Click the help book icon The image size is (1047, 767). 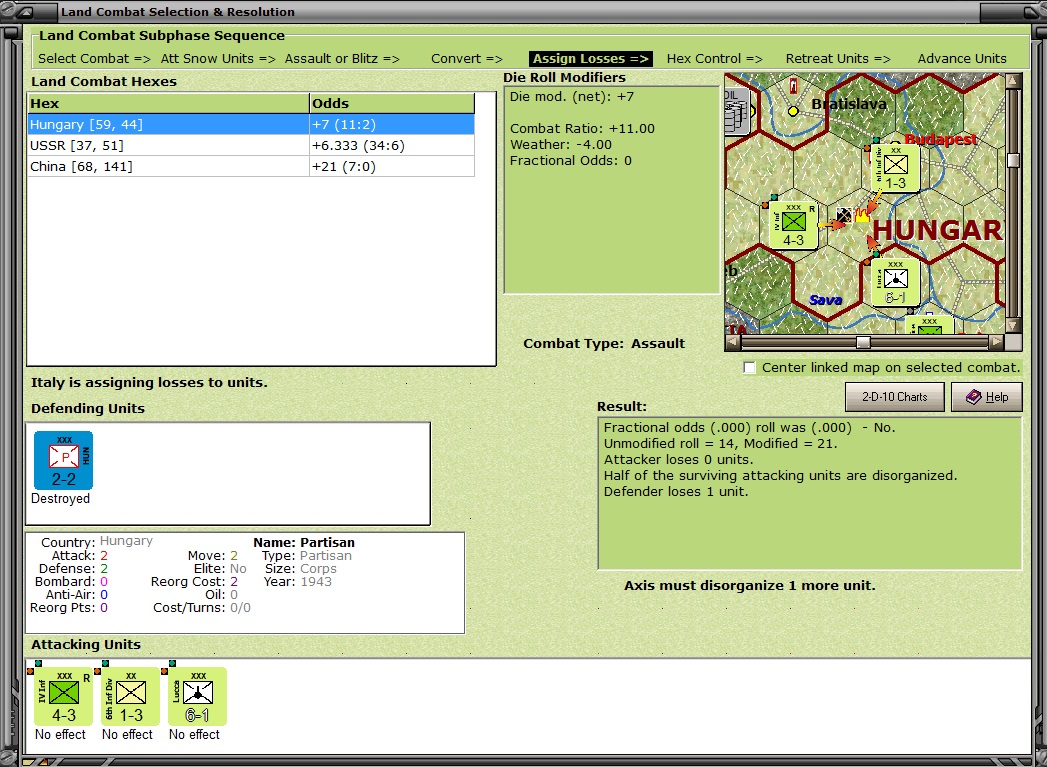pos(974,397)
